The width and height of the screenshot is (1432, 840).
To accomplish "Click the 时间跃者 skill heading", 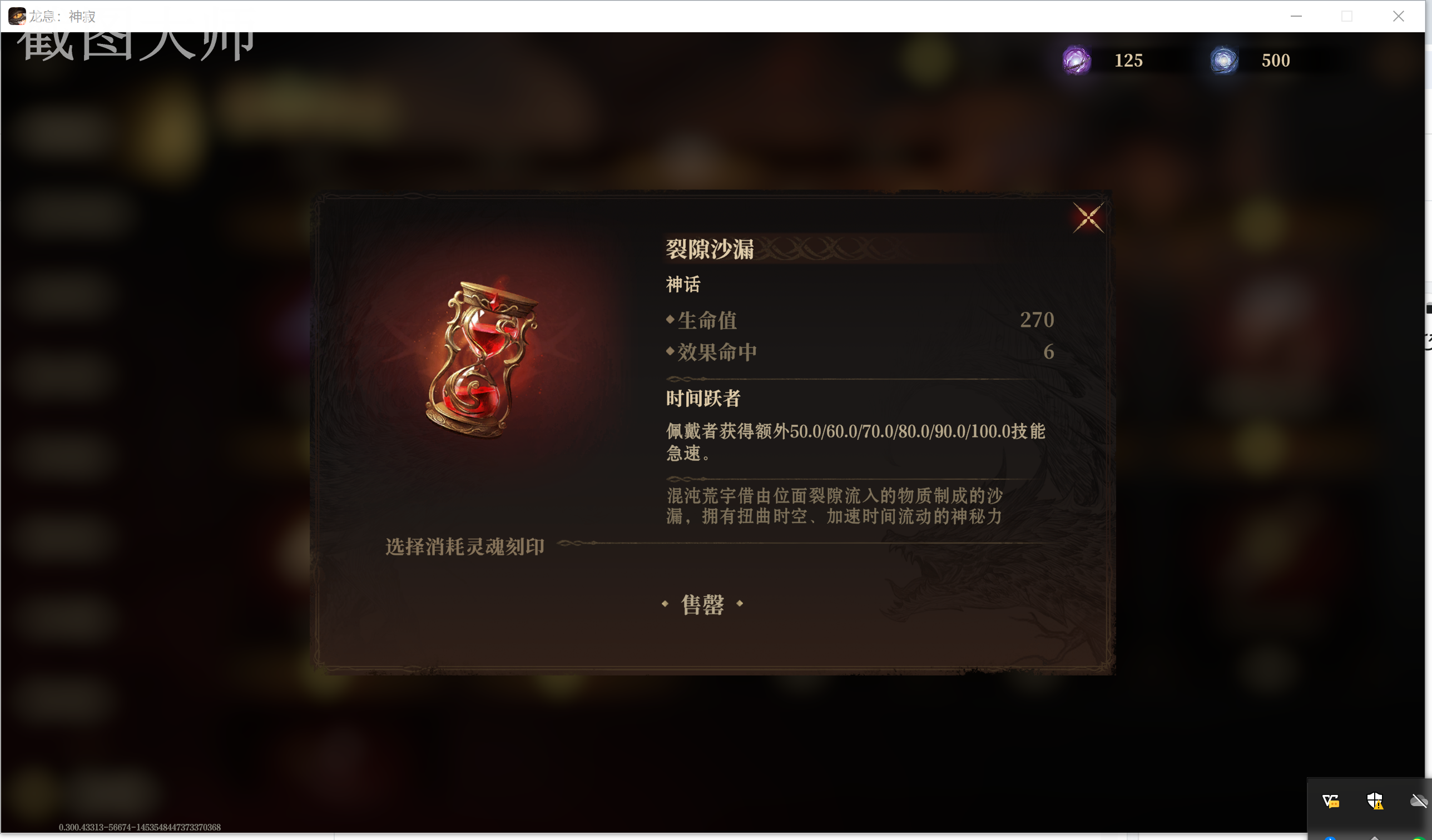I will [703, 399].
